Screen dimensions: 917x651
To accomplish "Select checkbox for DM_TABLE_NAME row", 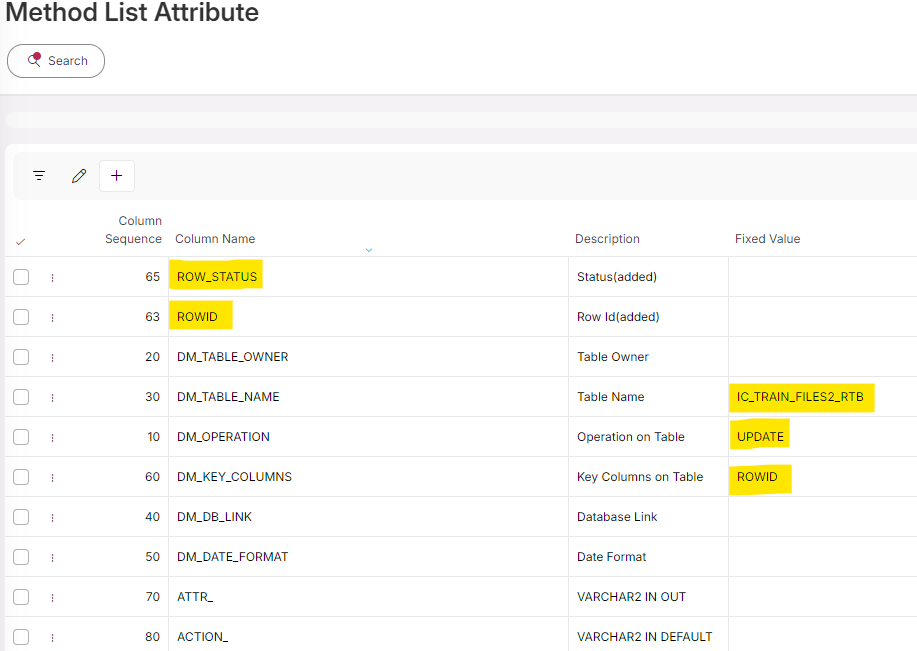I will coord(21,397).
